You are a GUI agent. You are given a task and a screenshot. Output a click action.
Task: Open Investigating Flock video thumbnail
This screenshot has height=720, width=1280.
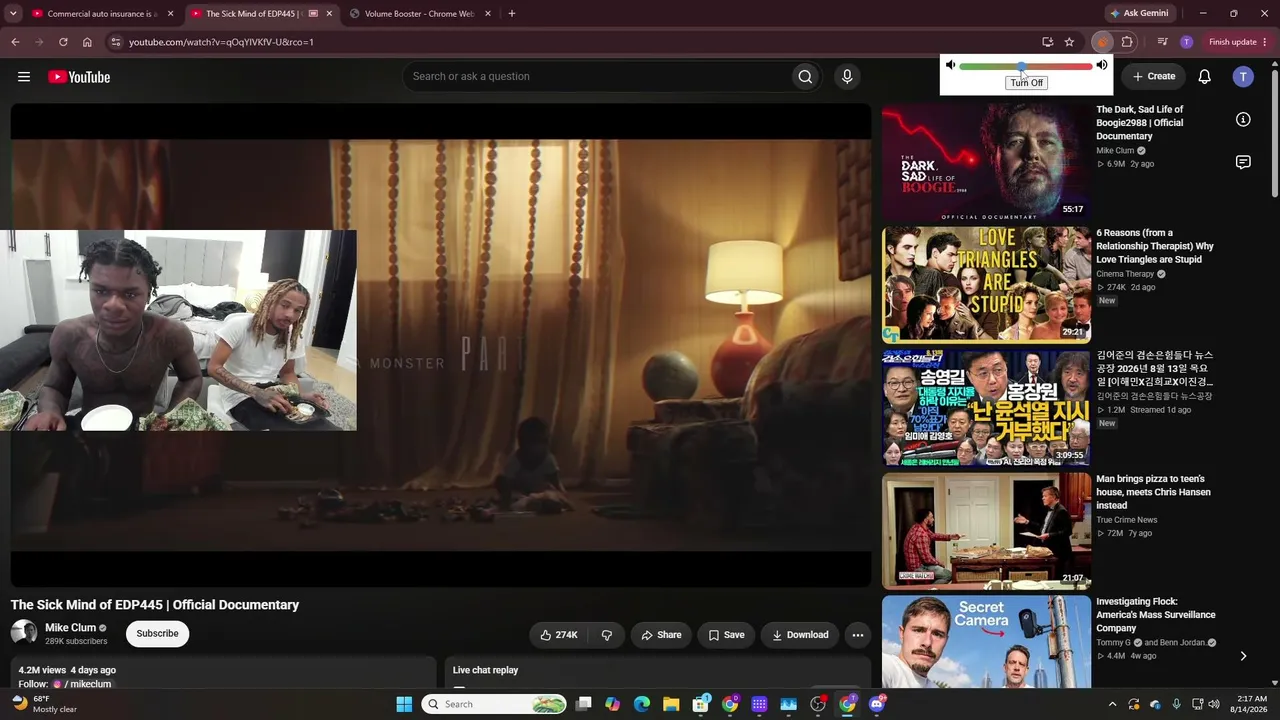[986, 641]
